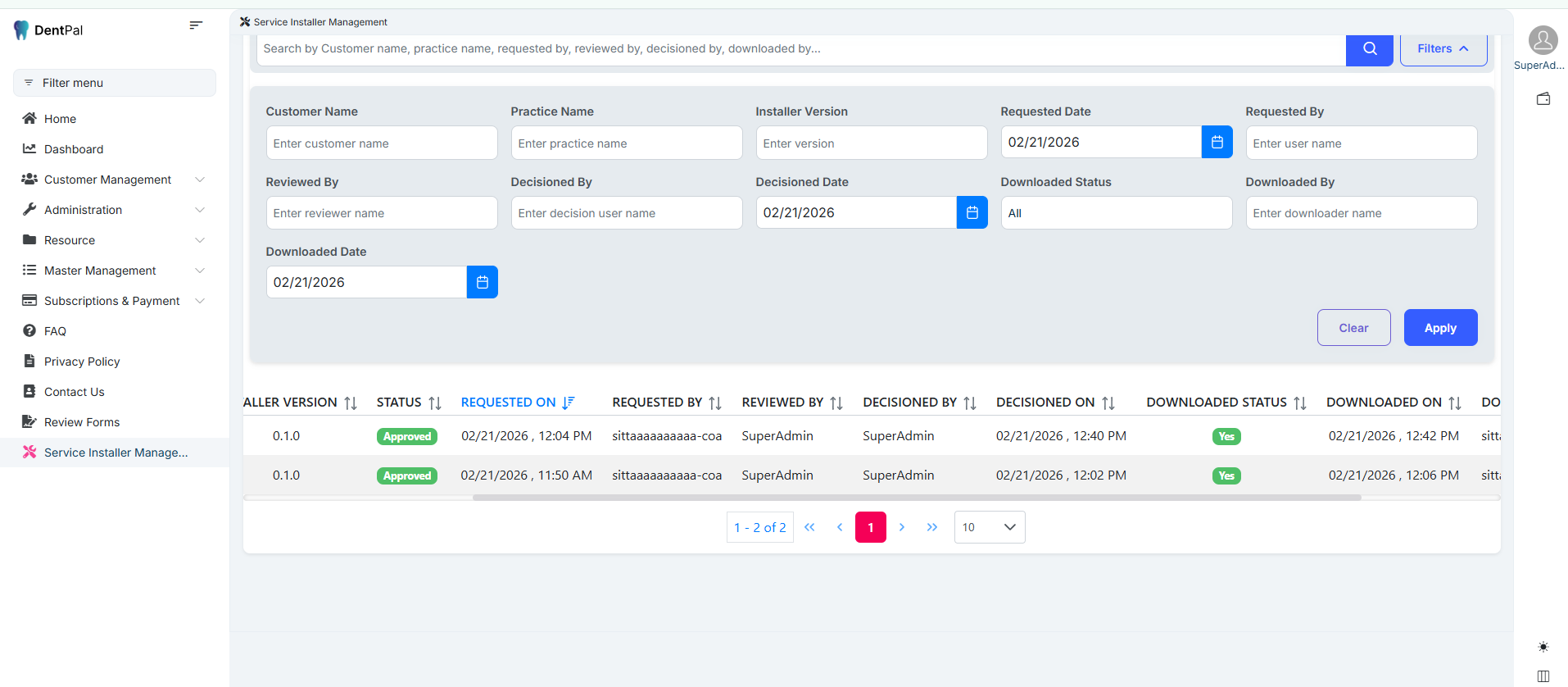Collapse the Filters panel

click(1443, 49)
